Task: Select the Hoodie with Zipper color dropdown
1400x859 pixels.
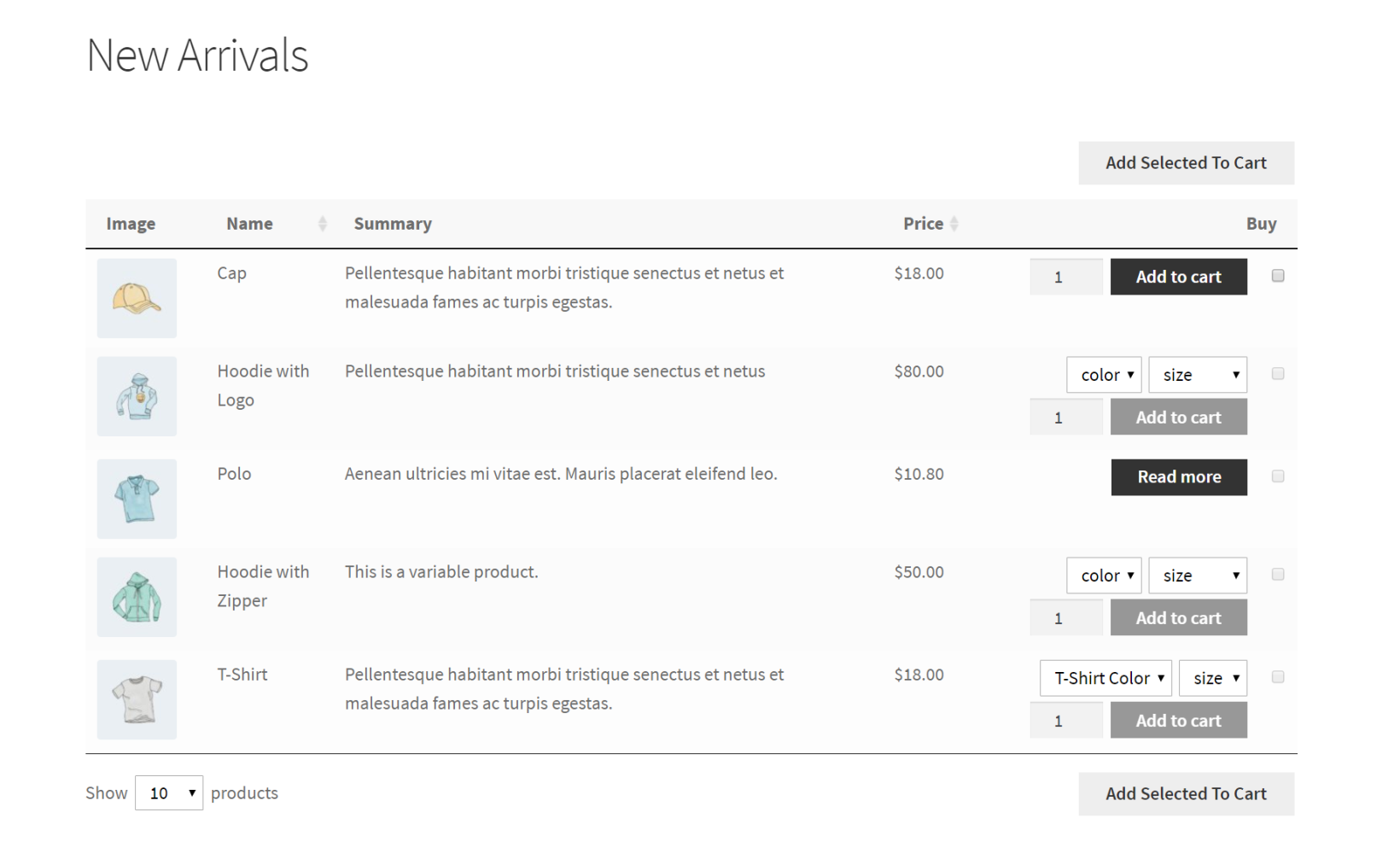Action: (1103, 575)
